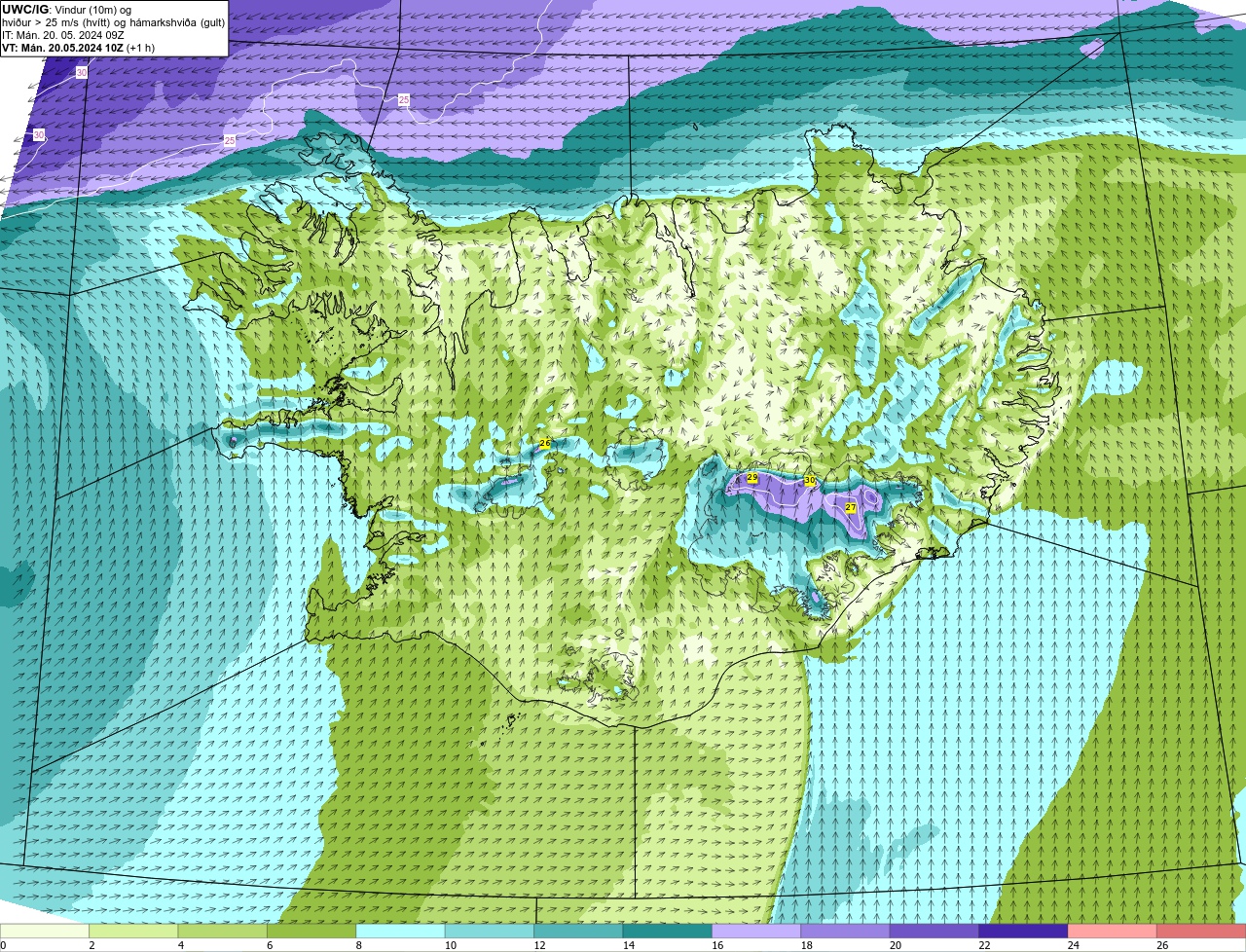Pick the 20–22 m/s violet legend swatch
Image resolution: width=1246 pixels, height=952 pixels.
(x=934, y=931)
